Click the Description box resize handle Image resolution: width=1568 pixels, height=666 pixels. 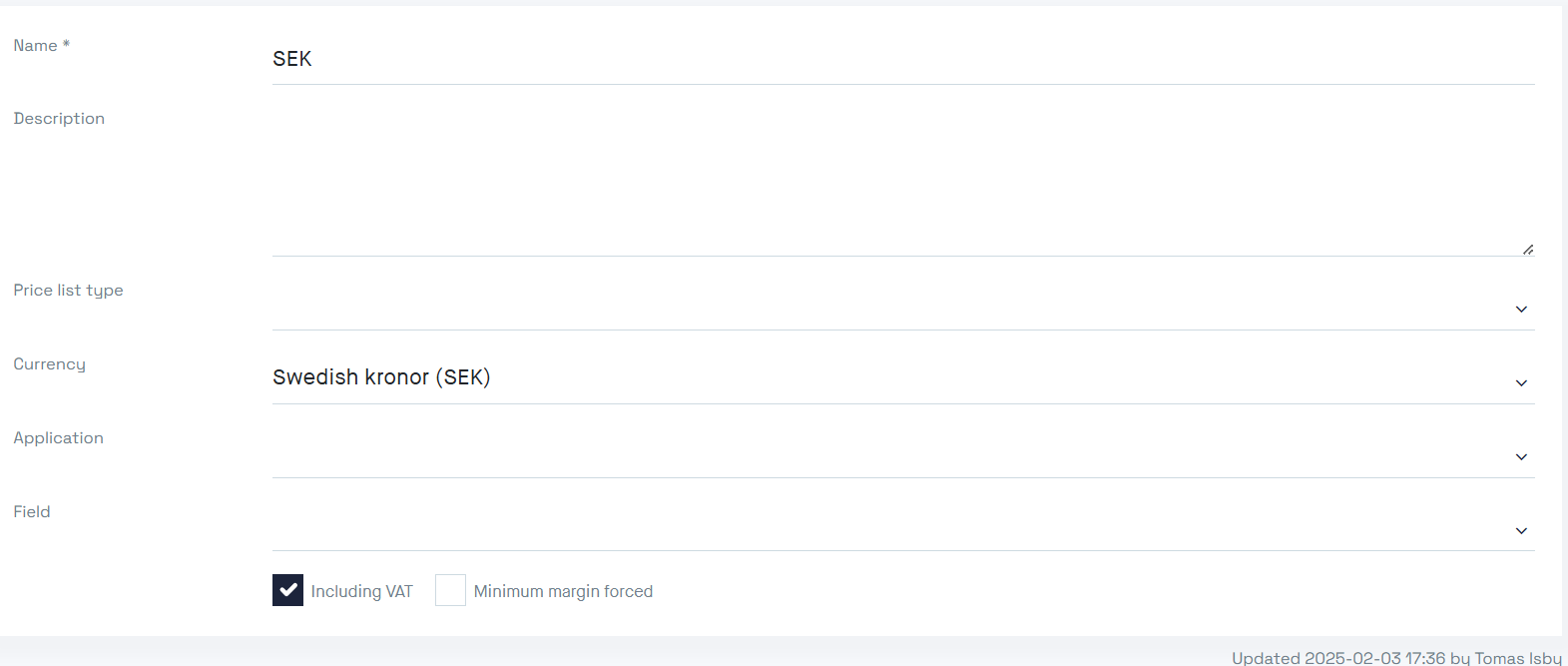tap(1528, 250)
